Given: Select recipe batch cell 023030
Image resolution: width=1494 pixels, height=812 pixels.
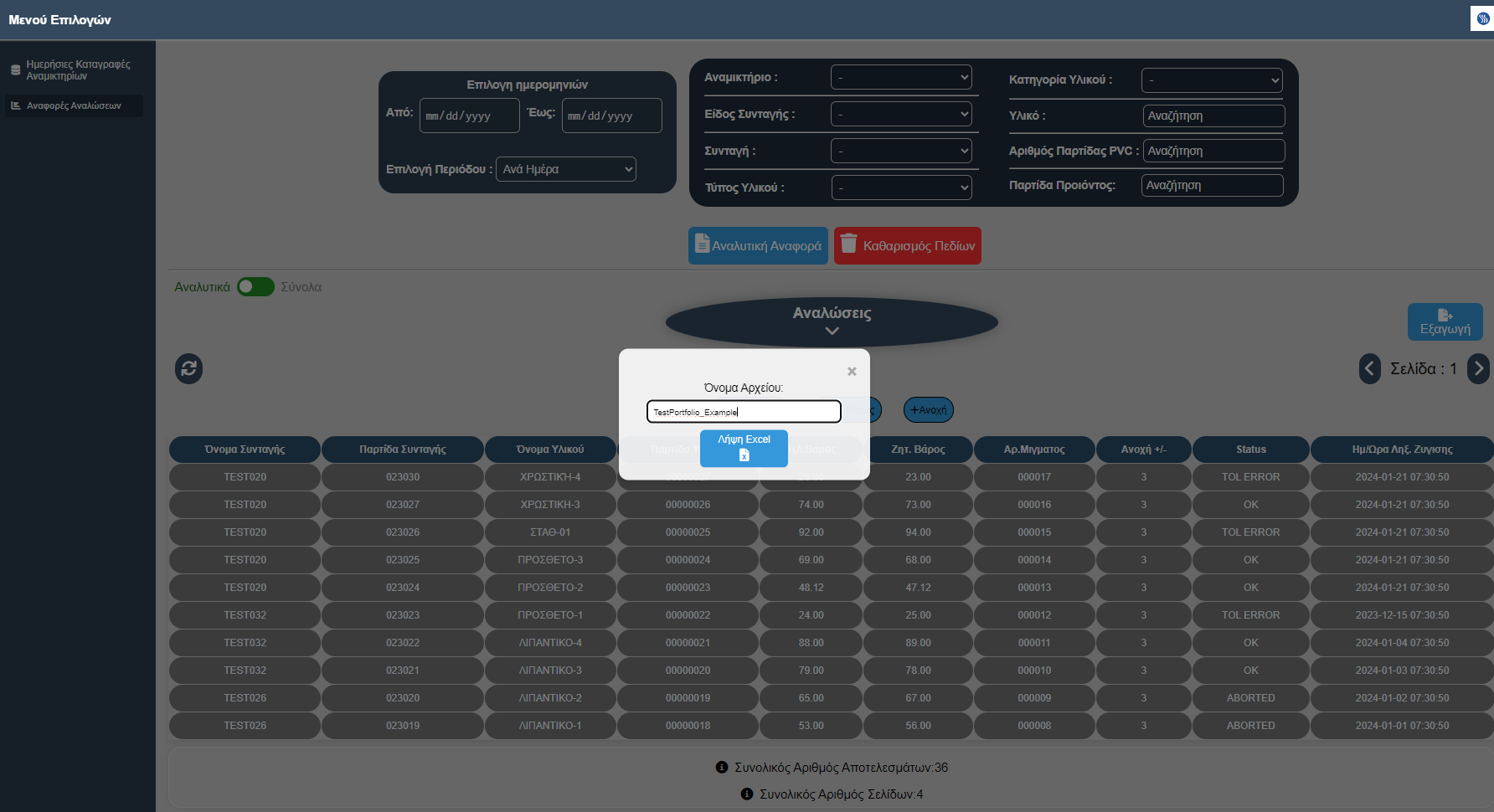Looking at the screenshot, I should [403, 477].
